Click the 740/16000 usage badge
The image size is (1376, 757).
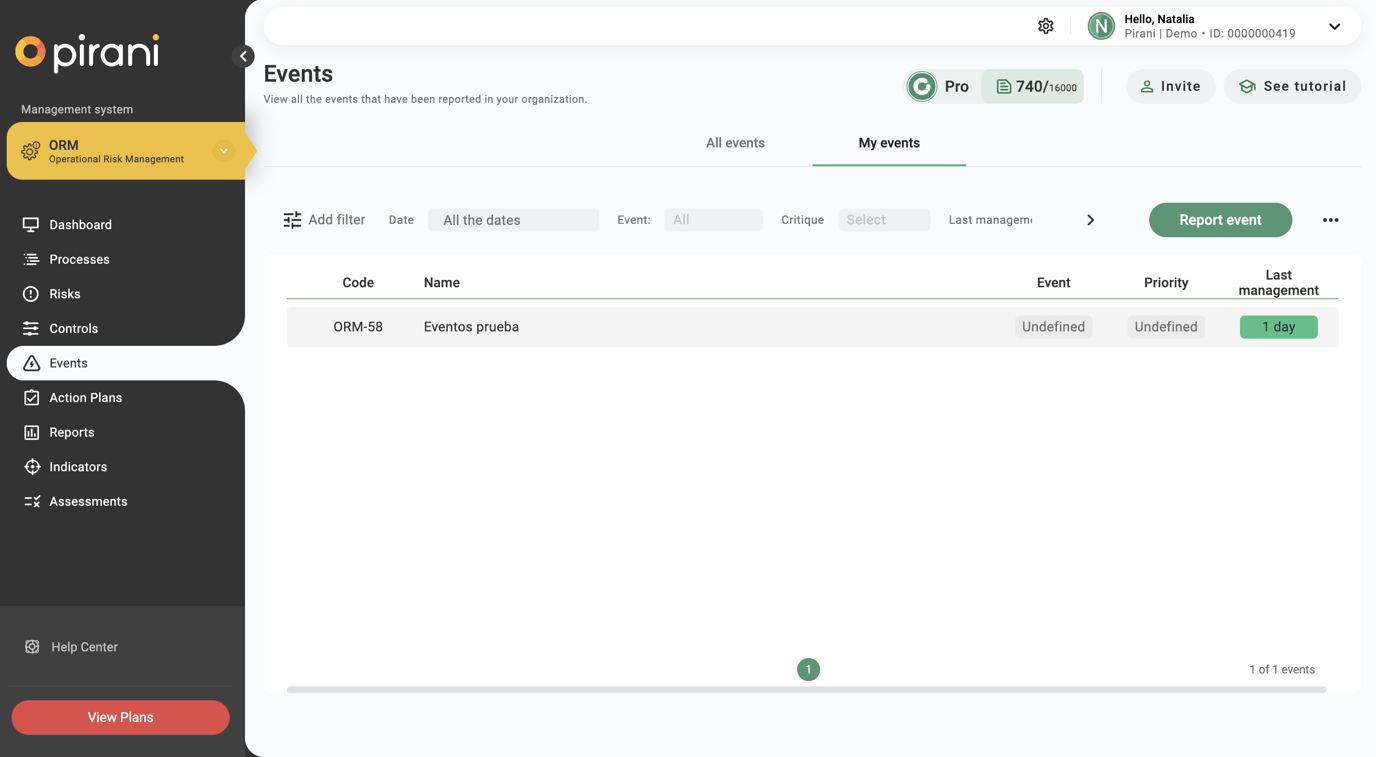(1033, 86)
